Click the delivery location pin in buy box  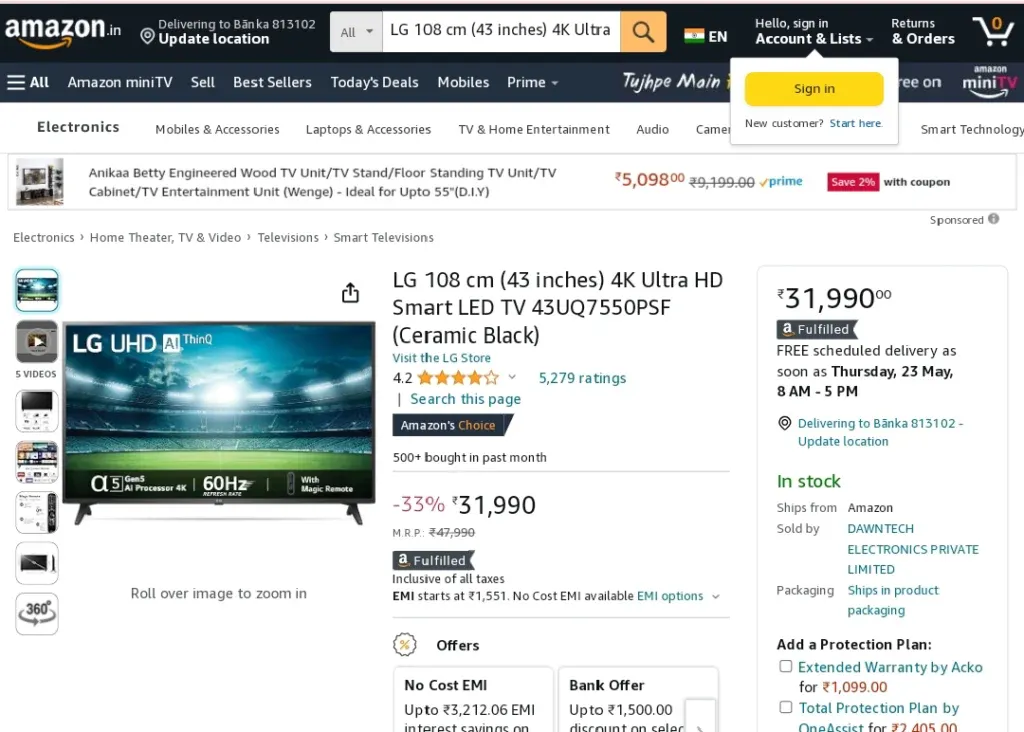click(x=784, y=424)
